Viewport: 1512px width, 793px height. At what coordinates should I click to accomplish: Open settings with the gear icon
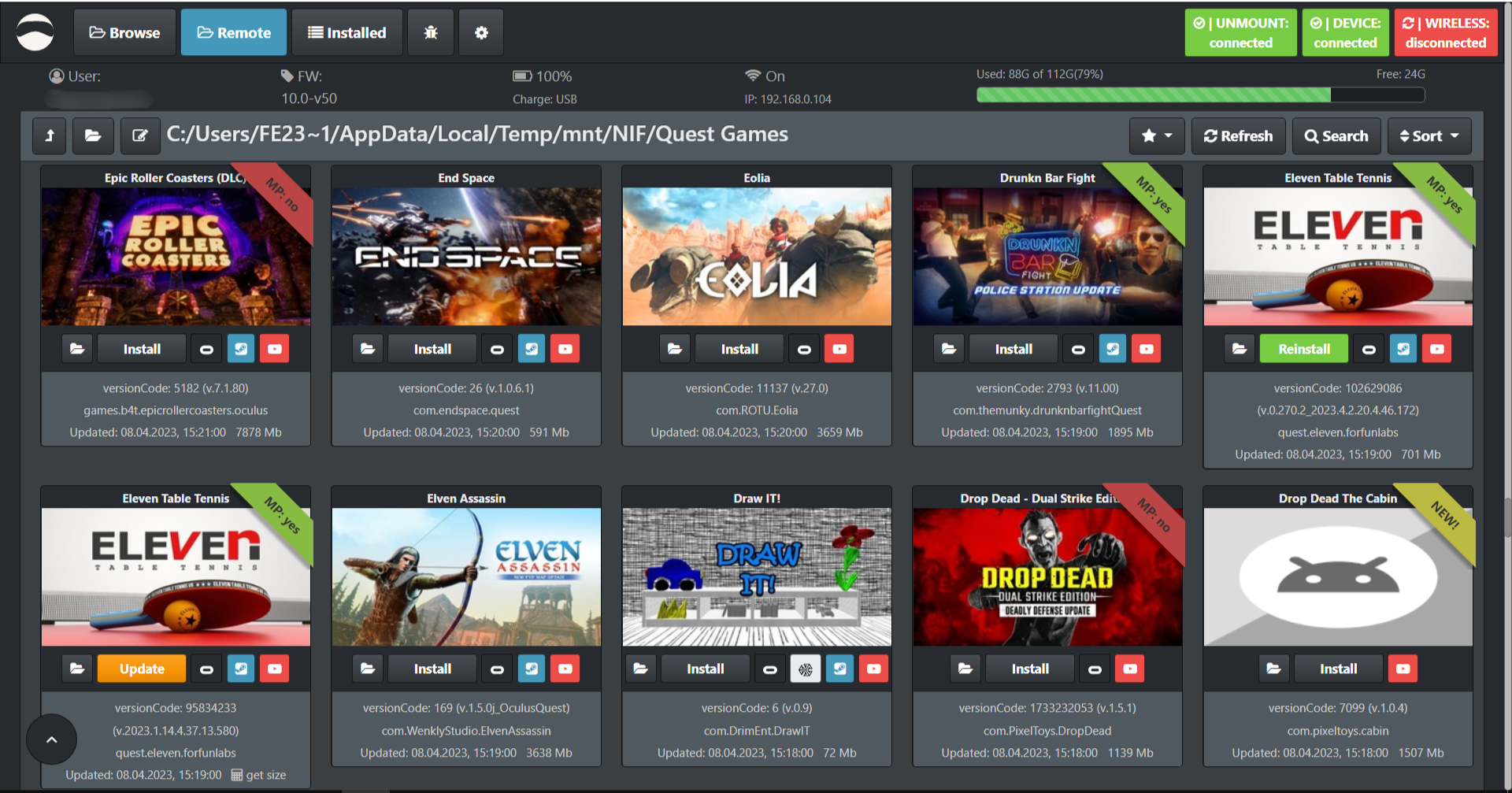point(481,32)
